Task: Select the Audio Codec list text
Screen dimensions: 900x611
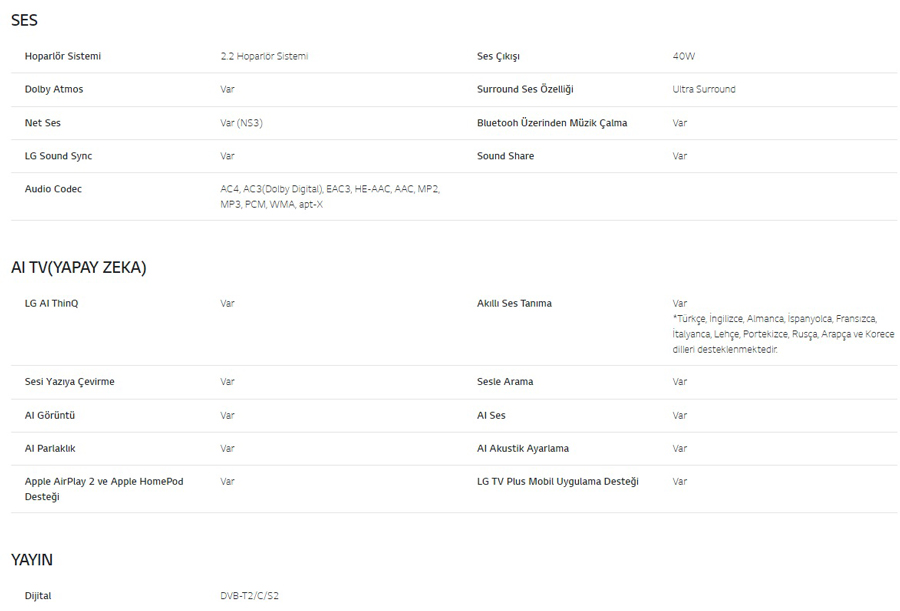Action: tap(330, 196)
